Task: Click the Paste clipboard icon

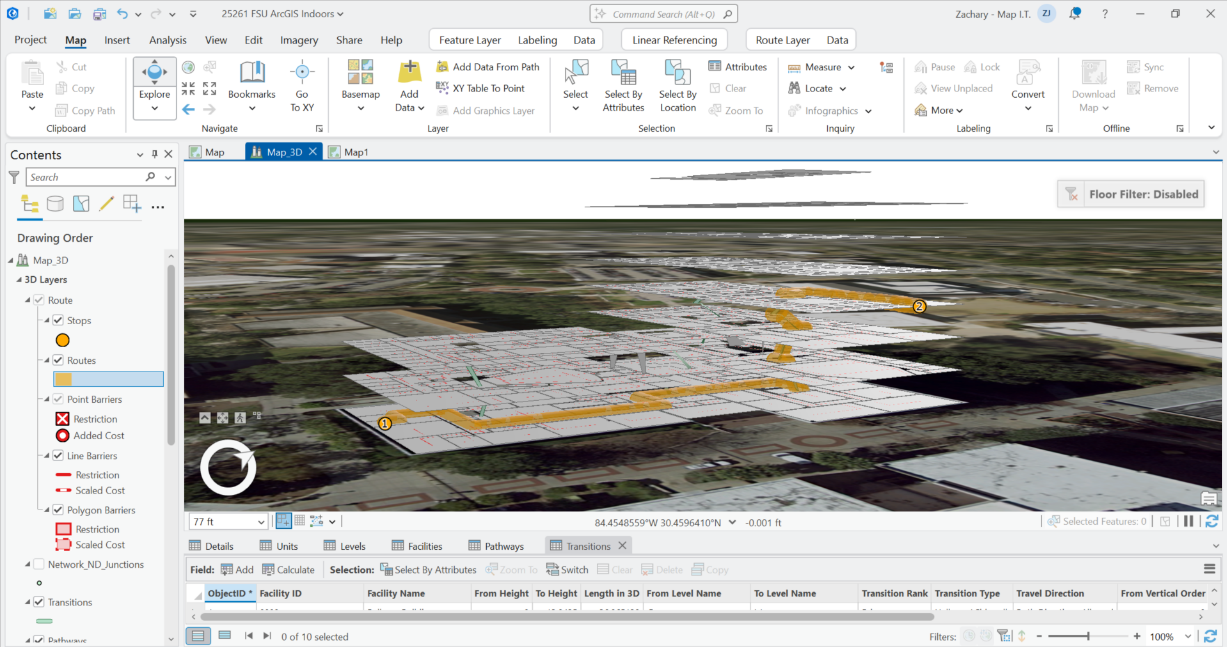Action: pyautogui.click(x=33, y=73)
